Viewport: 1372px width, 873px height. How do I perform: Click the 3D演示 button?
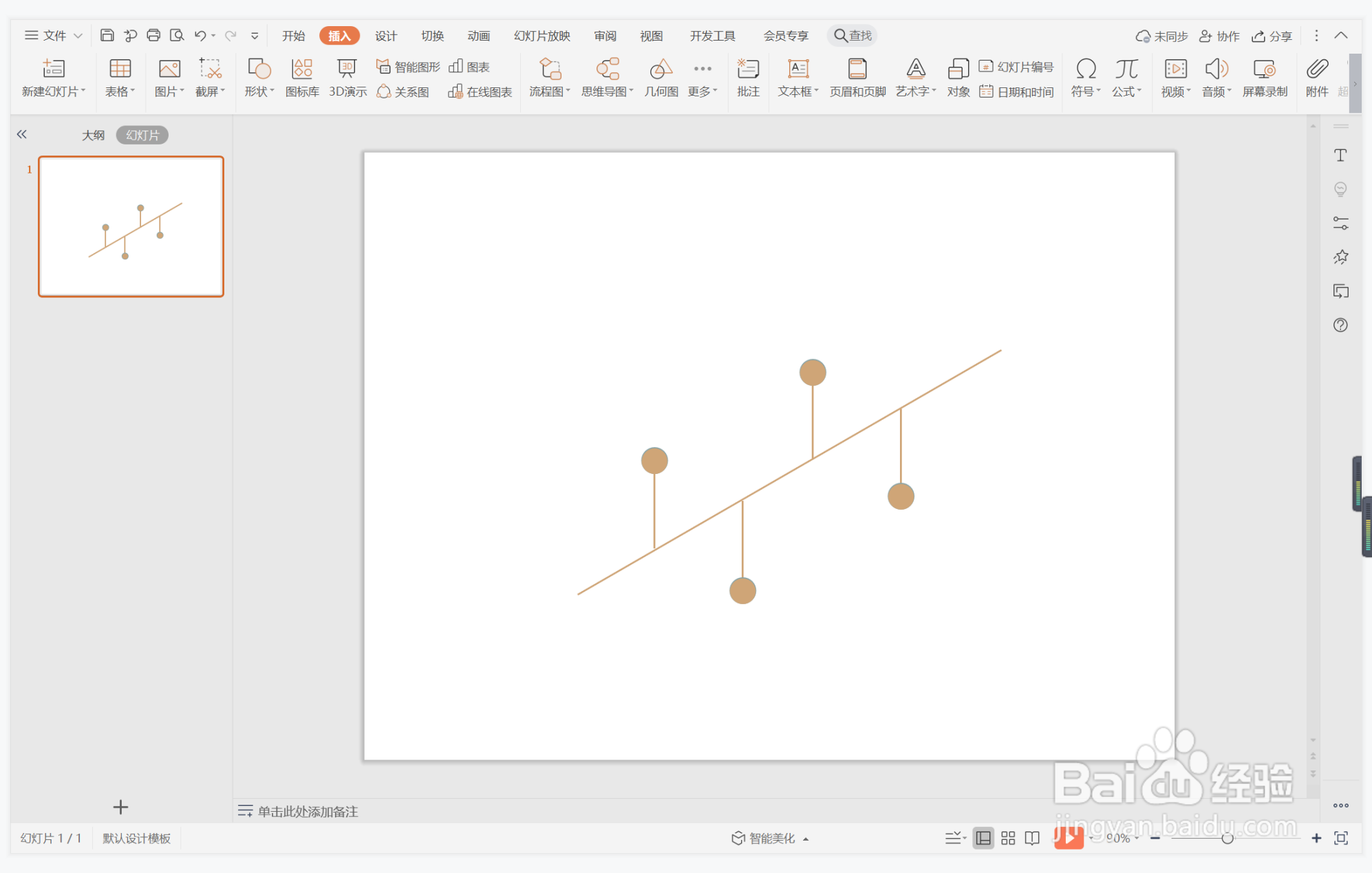coord(347,78)
